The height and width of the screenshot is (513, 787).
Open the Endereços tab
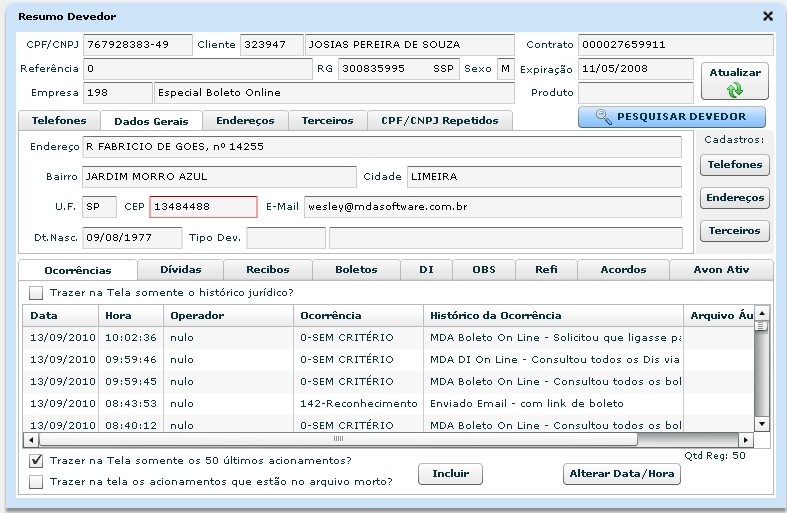(x=245, y=120)
